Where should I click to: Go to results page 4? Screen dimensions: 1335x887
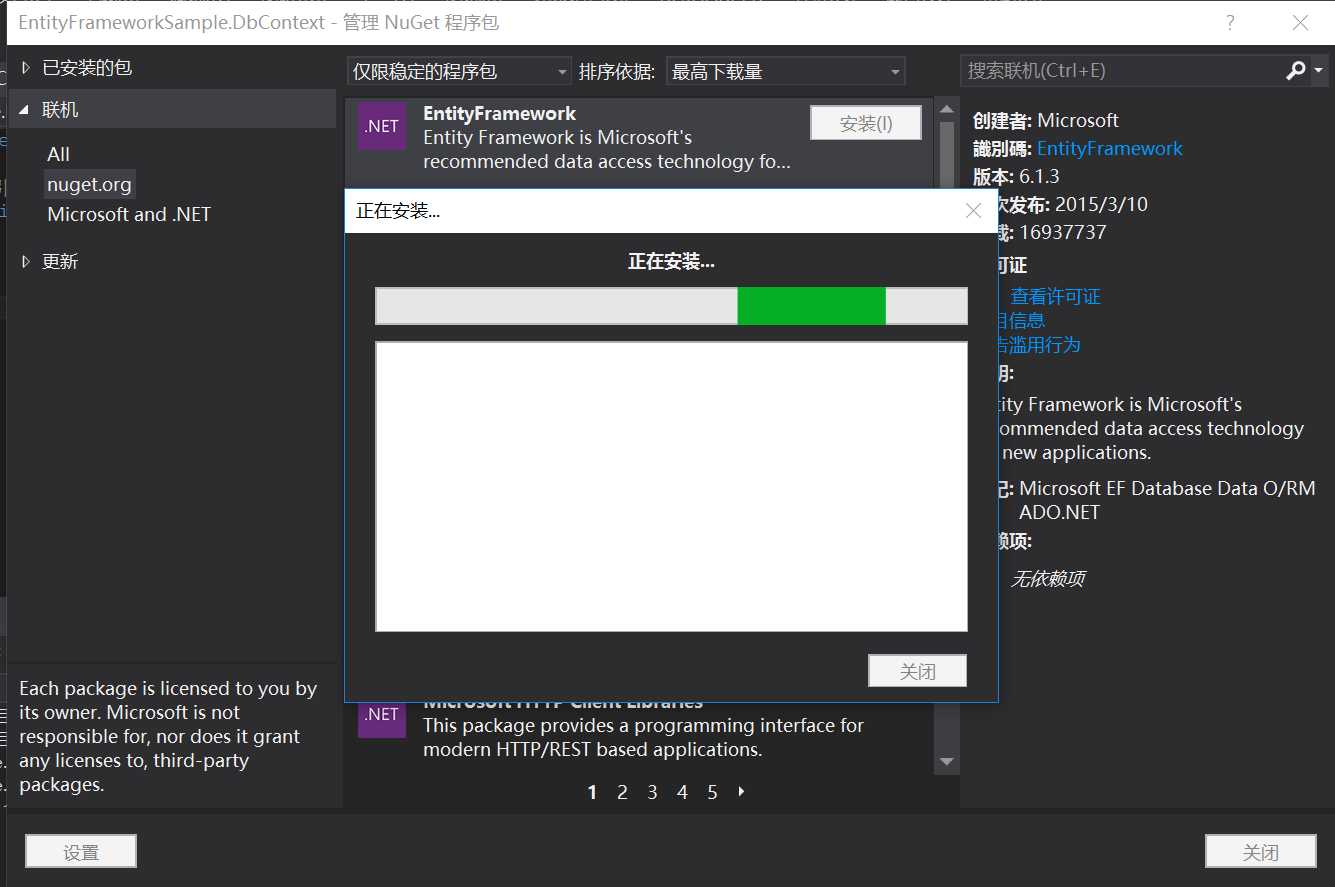tap(682, 792)
